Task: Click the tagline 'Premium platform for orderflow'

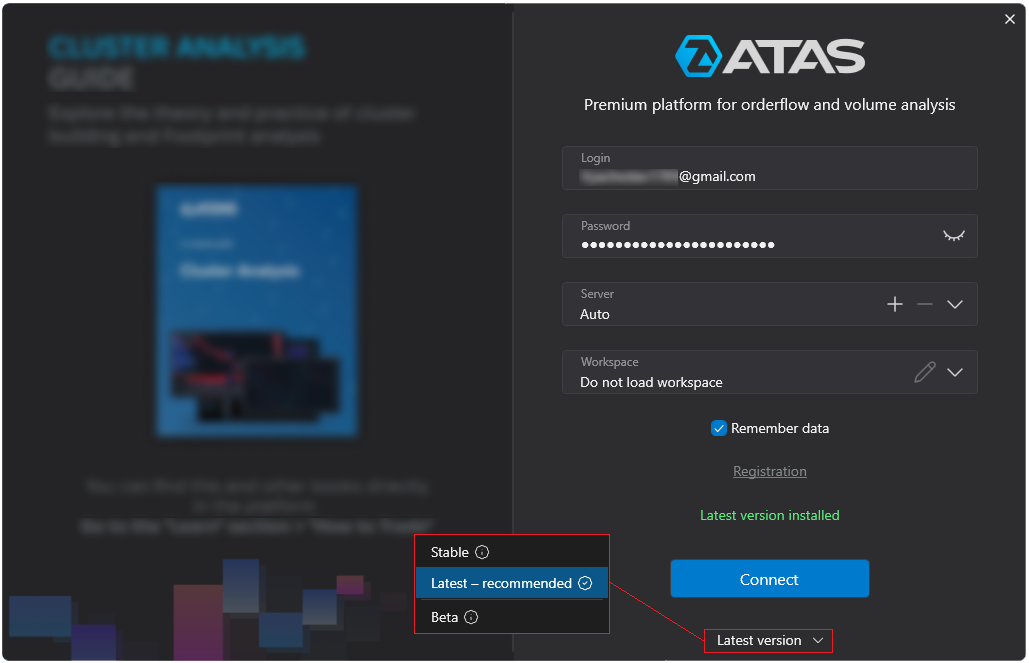Action: point(700,104)
